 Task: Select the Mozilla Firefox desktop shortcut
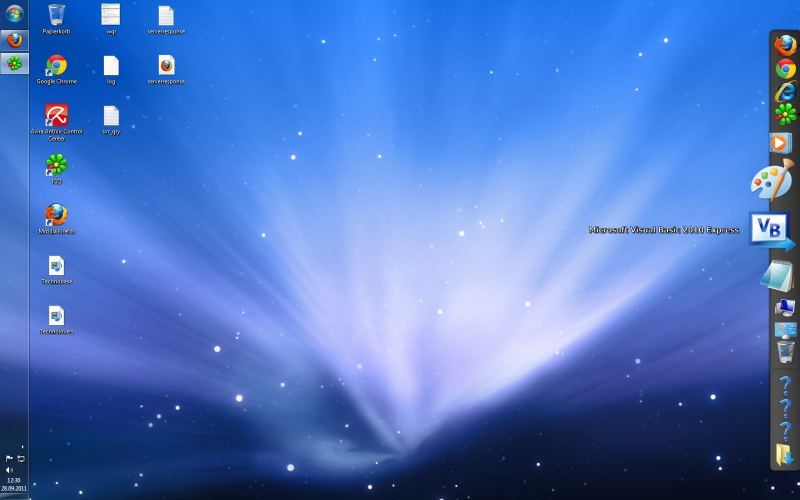(x=57, y=219)
